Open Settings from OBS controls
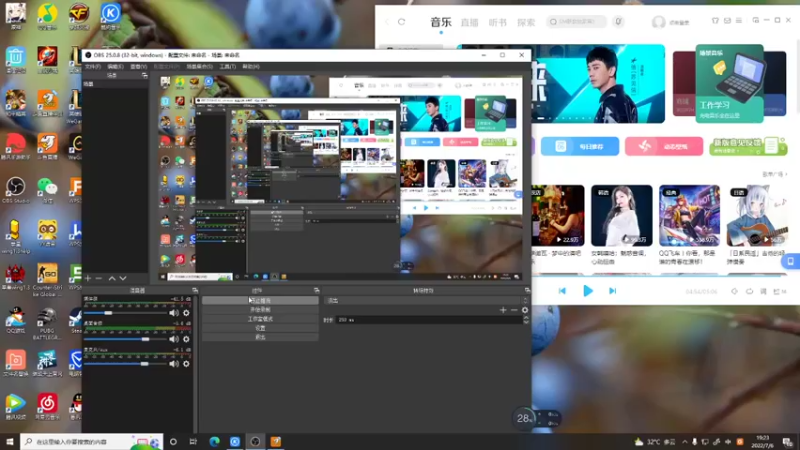 click(x=260, y=328)
